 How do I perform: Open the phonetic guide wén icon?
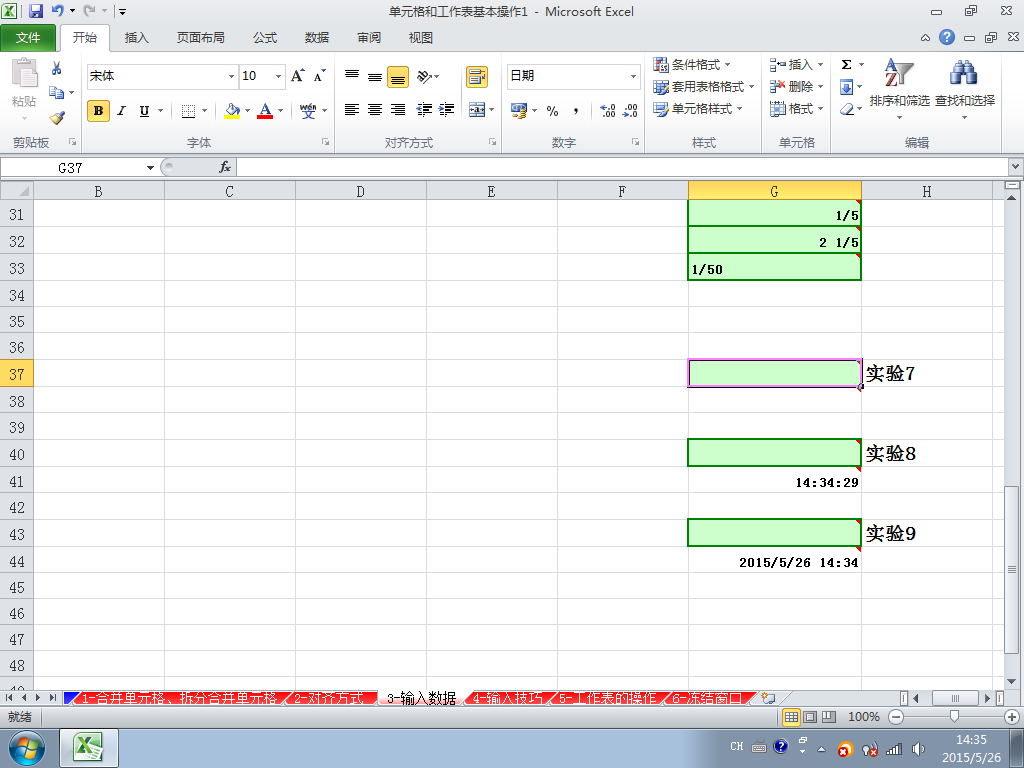coord(308,111)
